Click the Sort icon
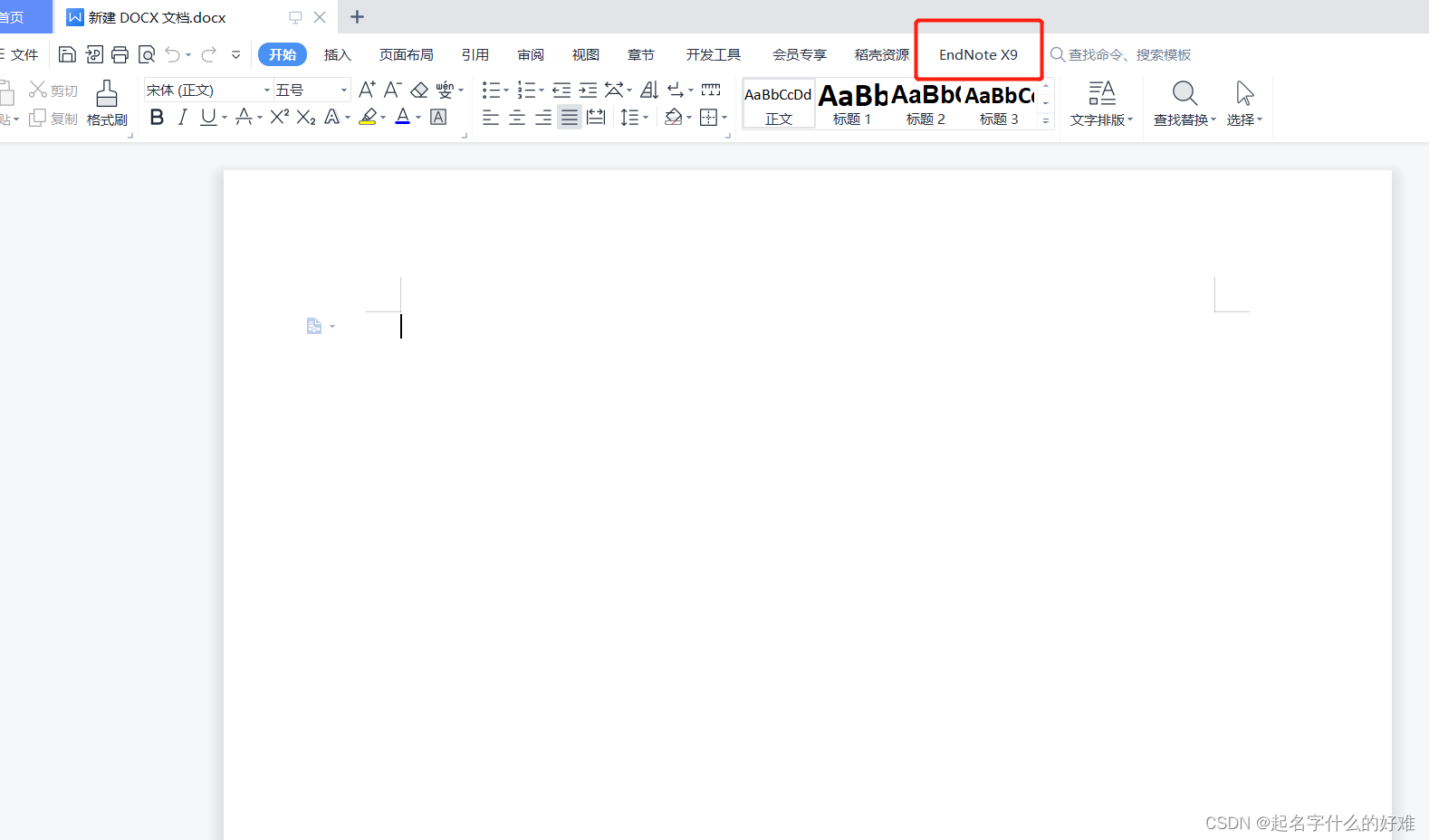The width and height of the screenshot is (1429, 840). click(x=649, y=90)
